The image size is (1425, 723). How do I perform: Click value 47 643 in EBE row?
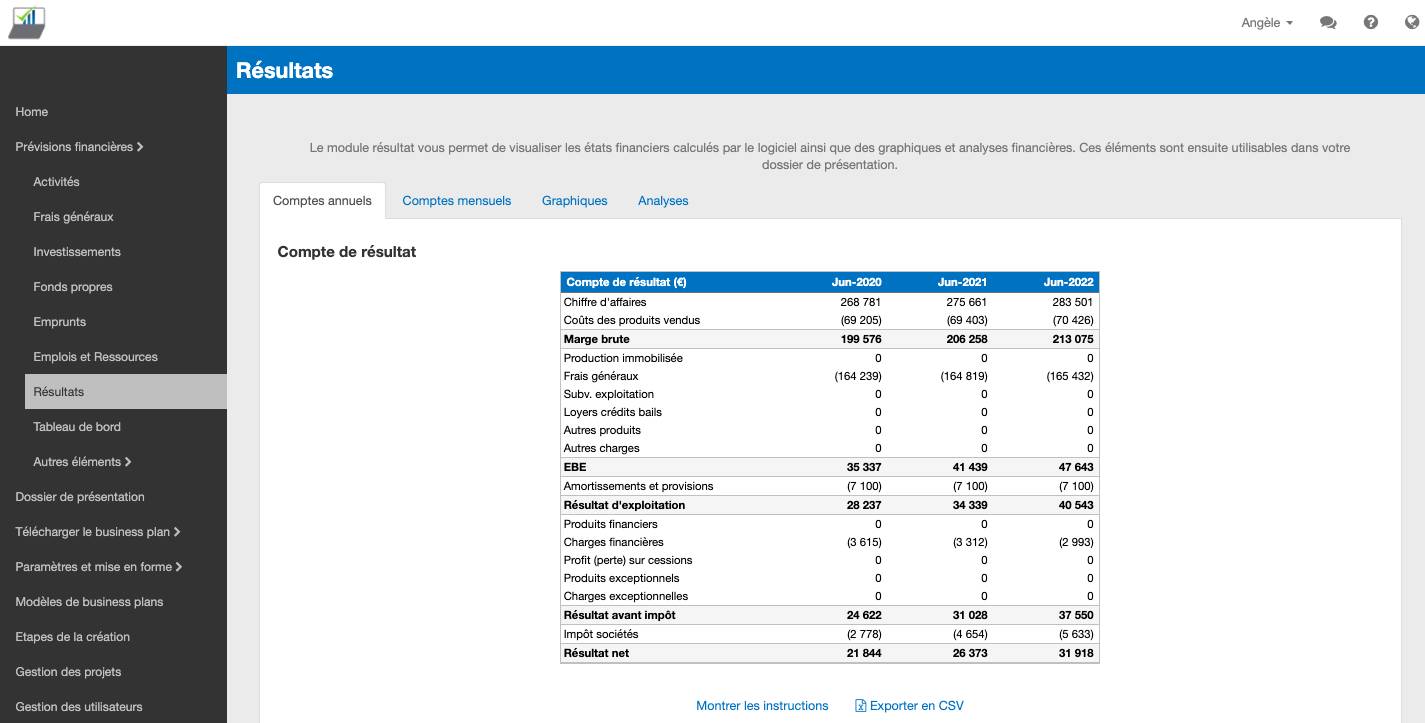coord(1076,467)
